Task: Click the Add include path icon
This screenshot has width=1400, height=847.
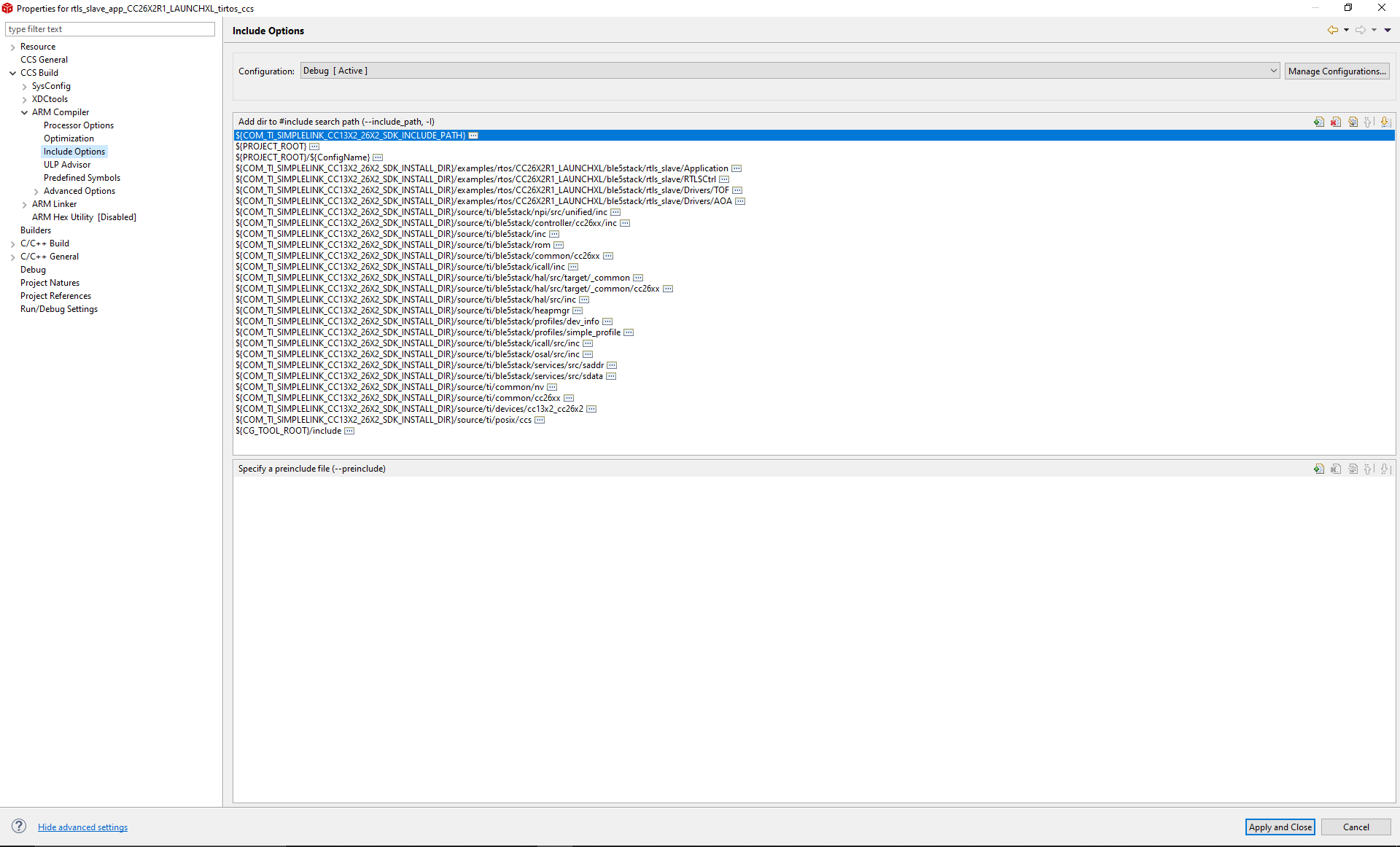Action: (x=1318, y=122)
